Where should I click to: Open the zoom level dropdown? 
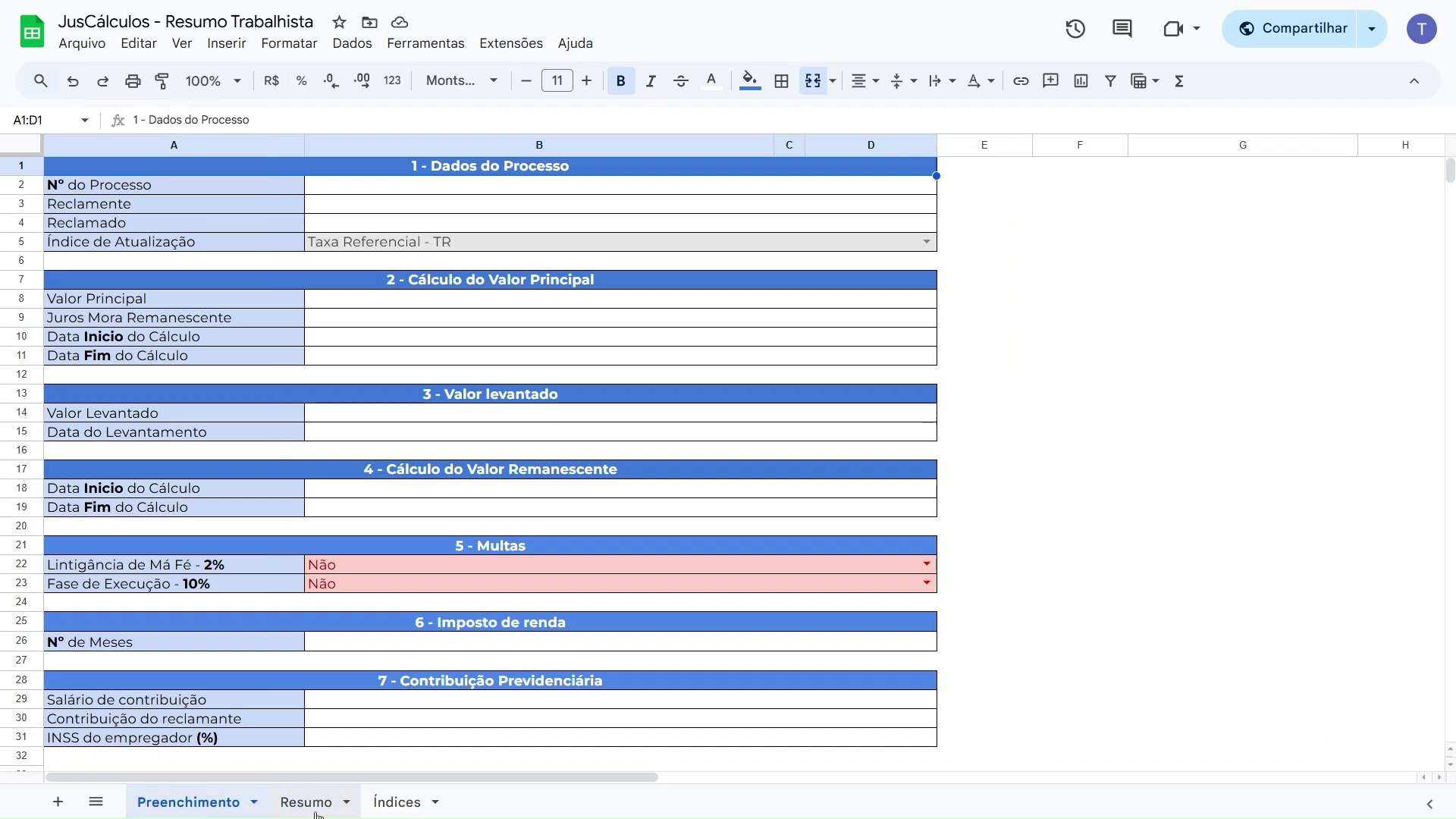(x=213, y=80)
